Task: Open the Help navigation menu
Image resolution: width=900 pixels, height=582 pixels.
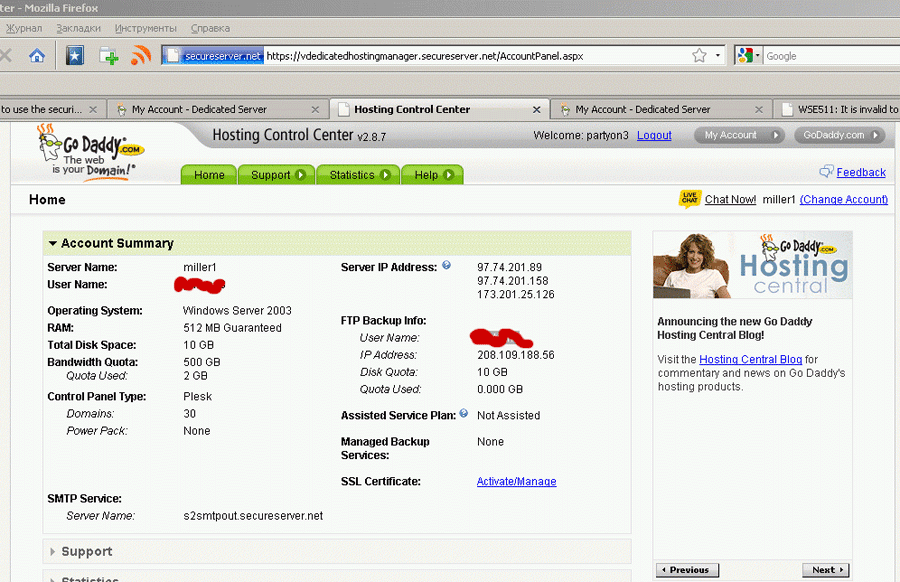Action: [433, 174]
